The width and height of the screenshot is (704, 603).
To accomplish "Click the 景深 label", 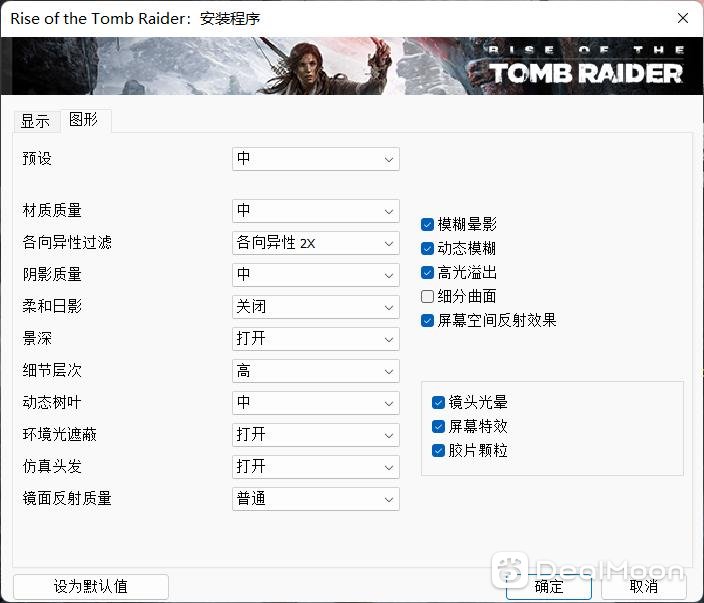I will [x=37, y=339].
